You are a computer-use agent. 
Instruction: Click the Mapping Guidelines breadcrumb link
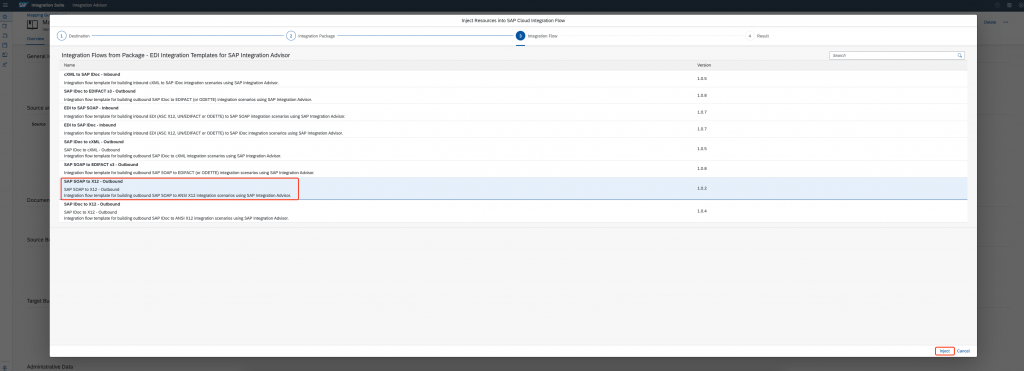(38, 14)
